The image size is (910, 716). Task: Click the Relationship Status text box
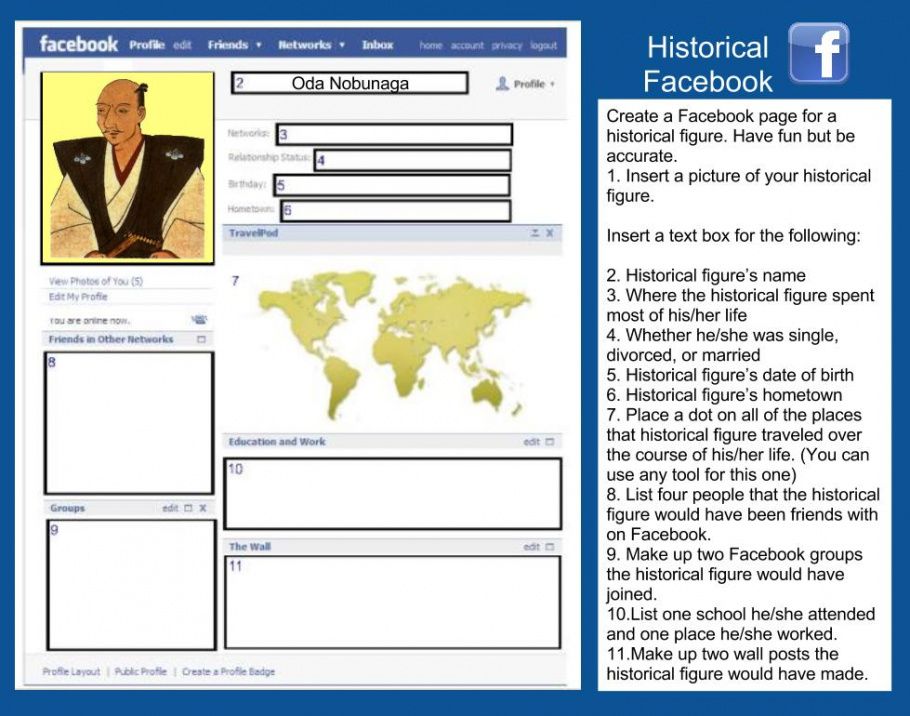[x=413, y=160]
